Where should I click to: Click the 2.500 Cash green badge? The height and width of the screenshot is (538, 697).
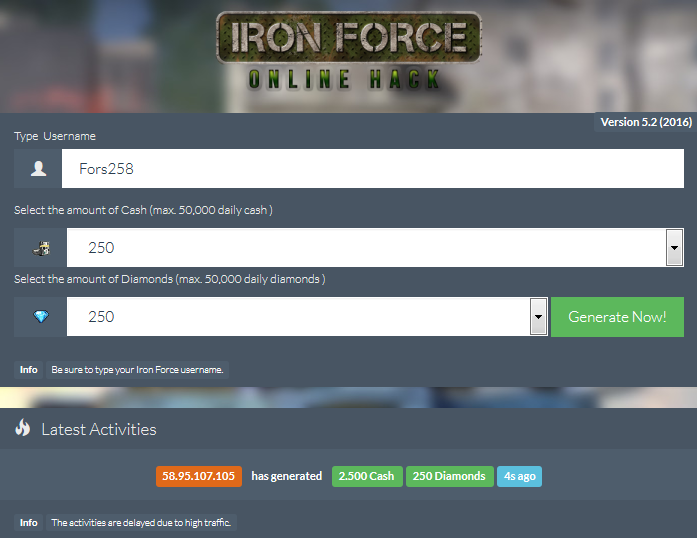367,476
